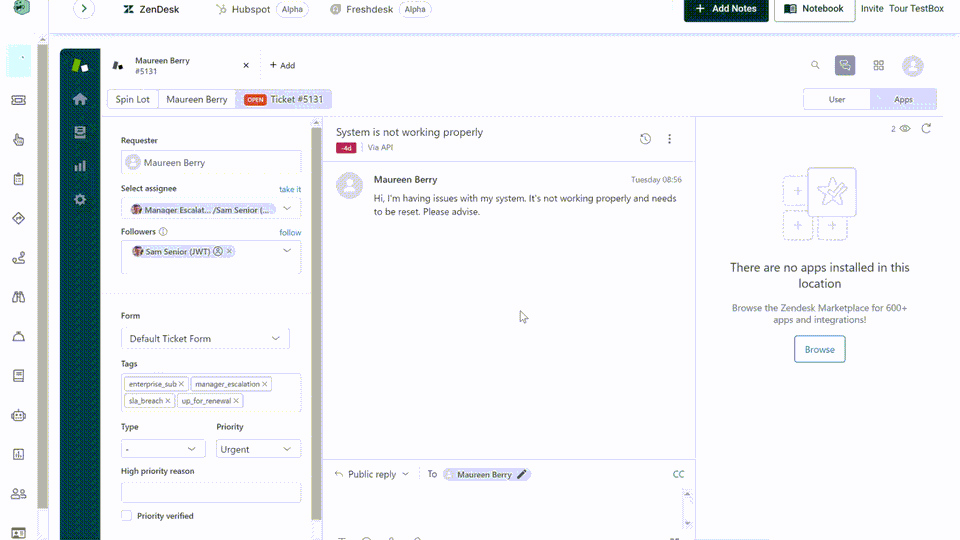
Task: Click the ticket form panel scrollbar
Action: [x=316, y=321]
